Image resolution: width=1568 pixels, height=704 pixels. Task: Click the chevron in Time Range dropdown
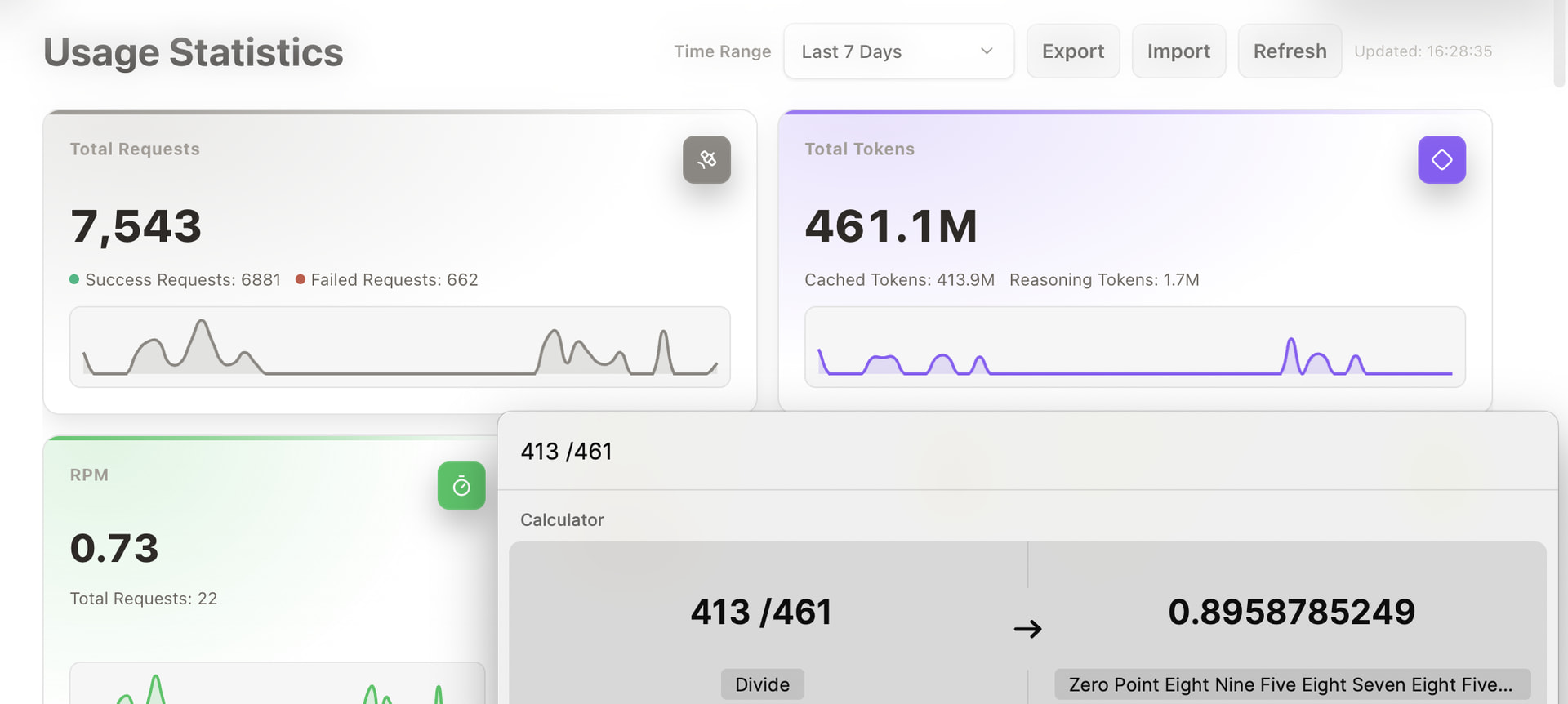(x=987, y=51)
